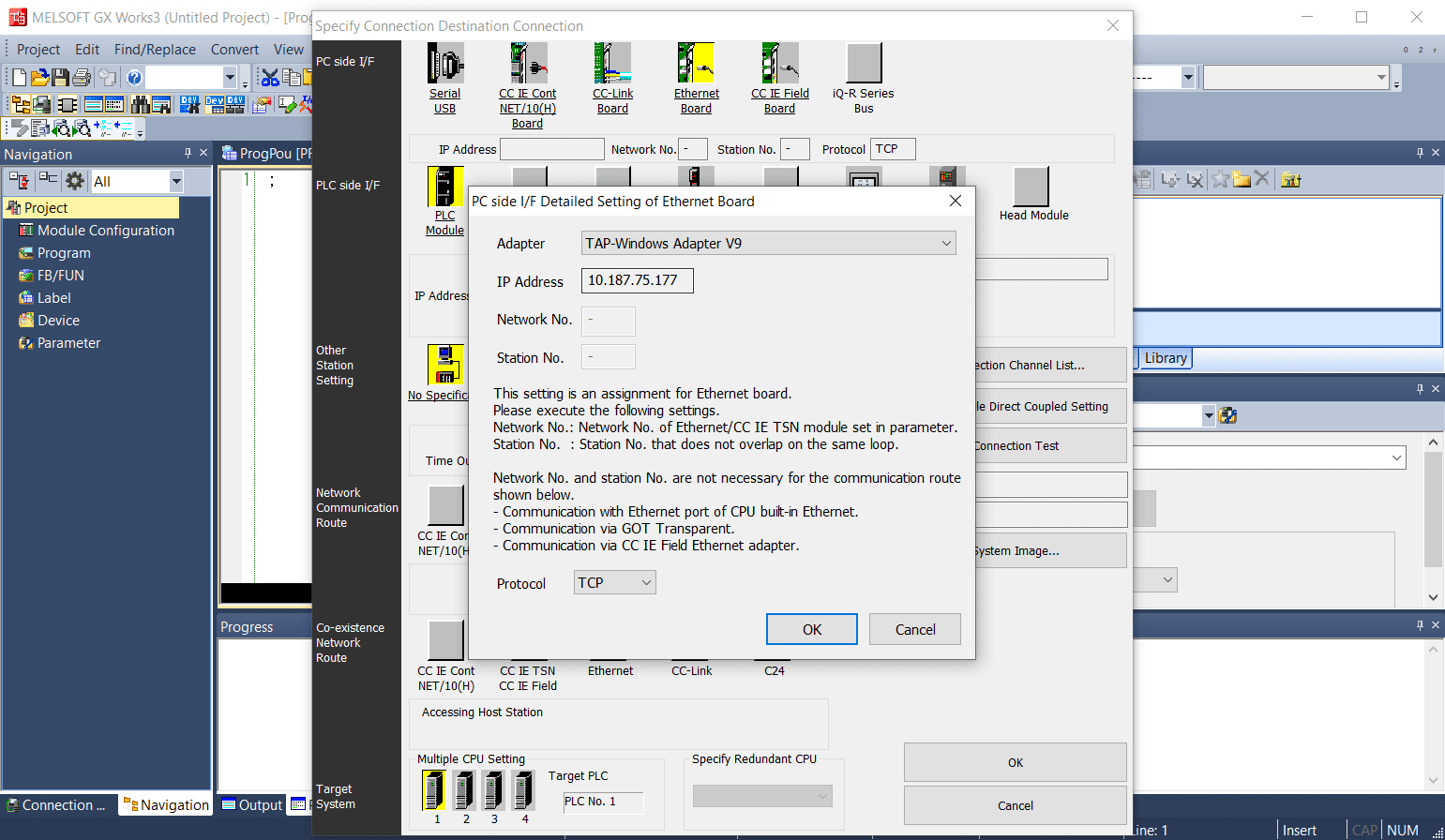Click in the IP Address field 10.187.75.177
Viewport: 1445px width, 840px height.
tap(638, 280)
